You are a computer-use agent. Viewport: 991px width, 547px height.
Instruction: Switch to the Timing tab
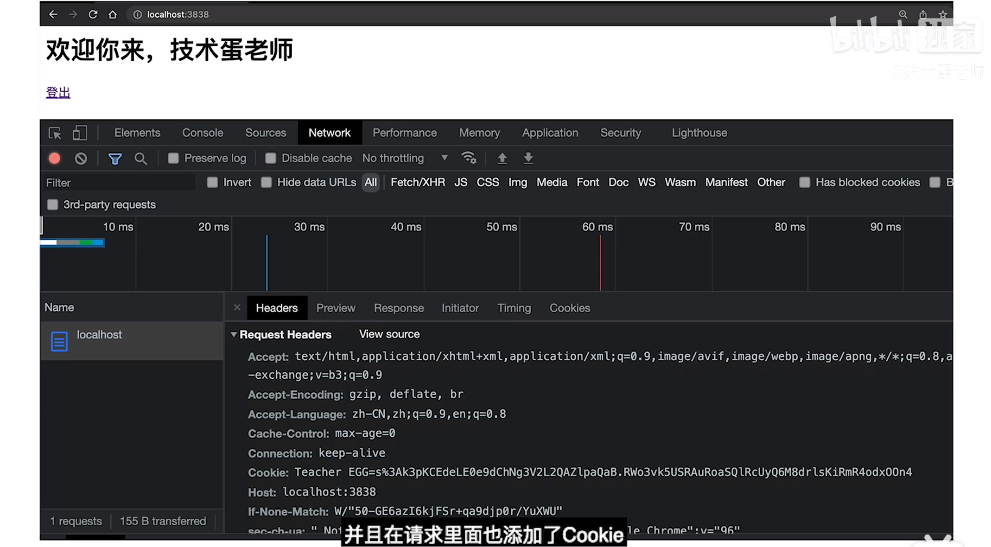[514, 308]
